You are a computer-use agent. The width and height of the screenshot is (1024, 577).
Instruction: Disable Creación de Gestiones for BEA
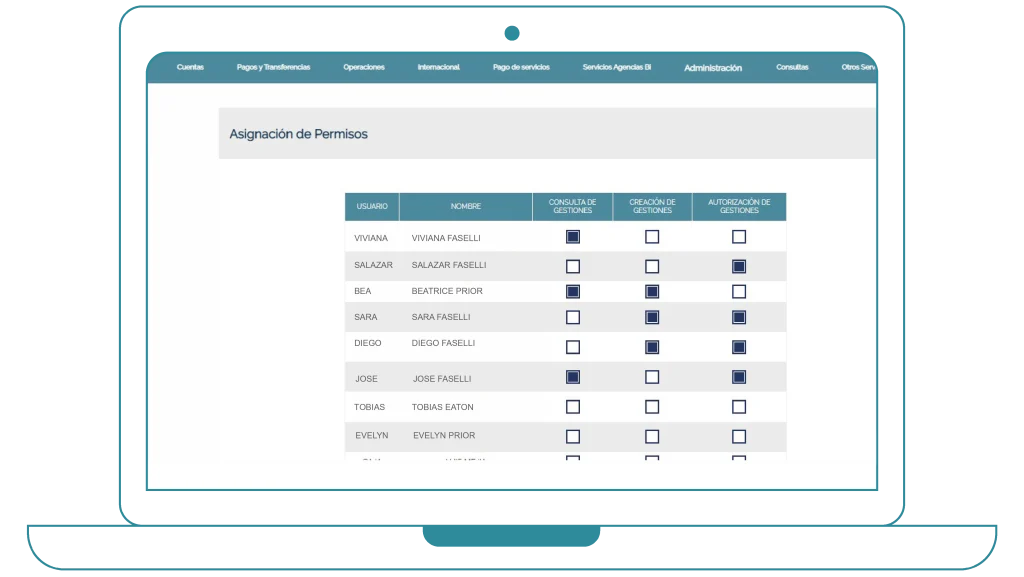[652, 292]
